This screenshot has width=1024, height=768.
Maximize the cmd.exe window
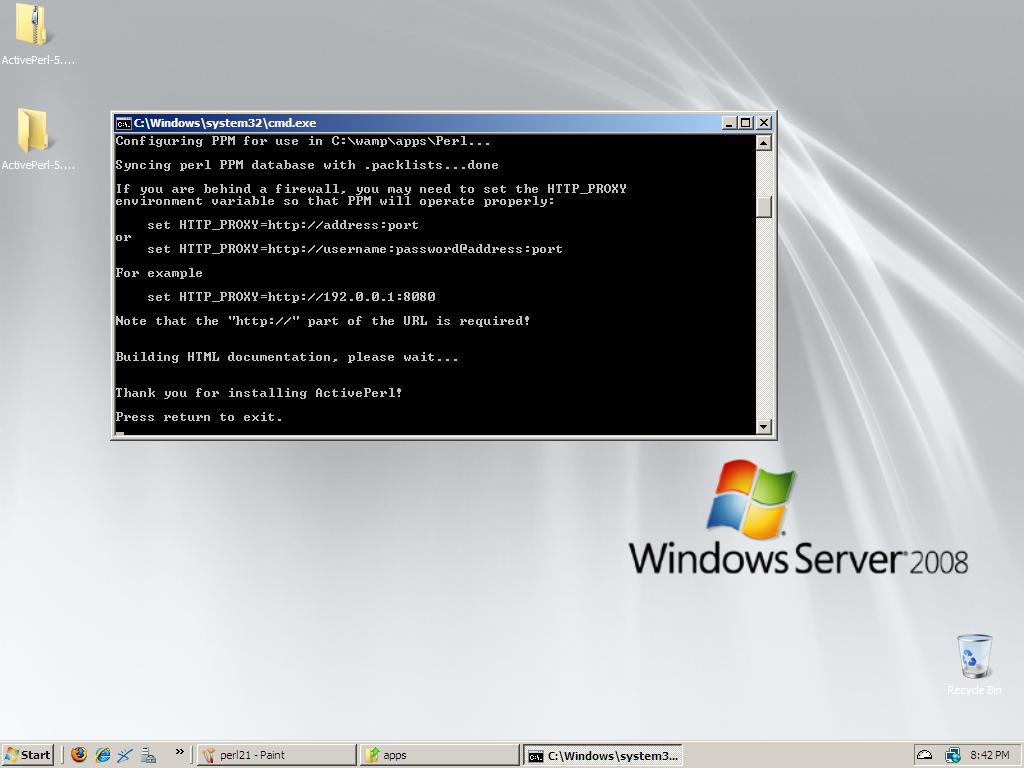[x=746, y=123]
